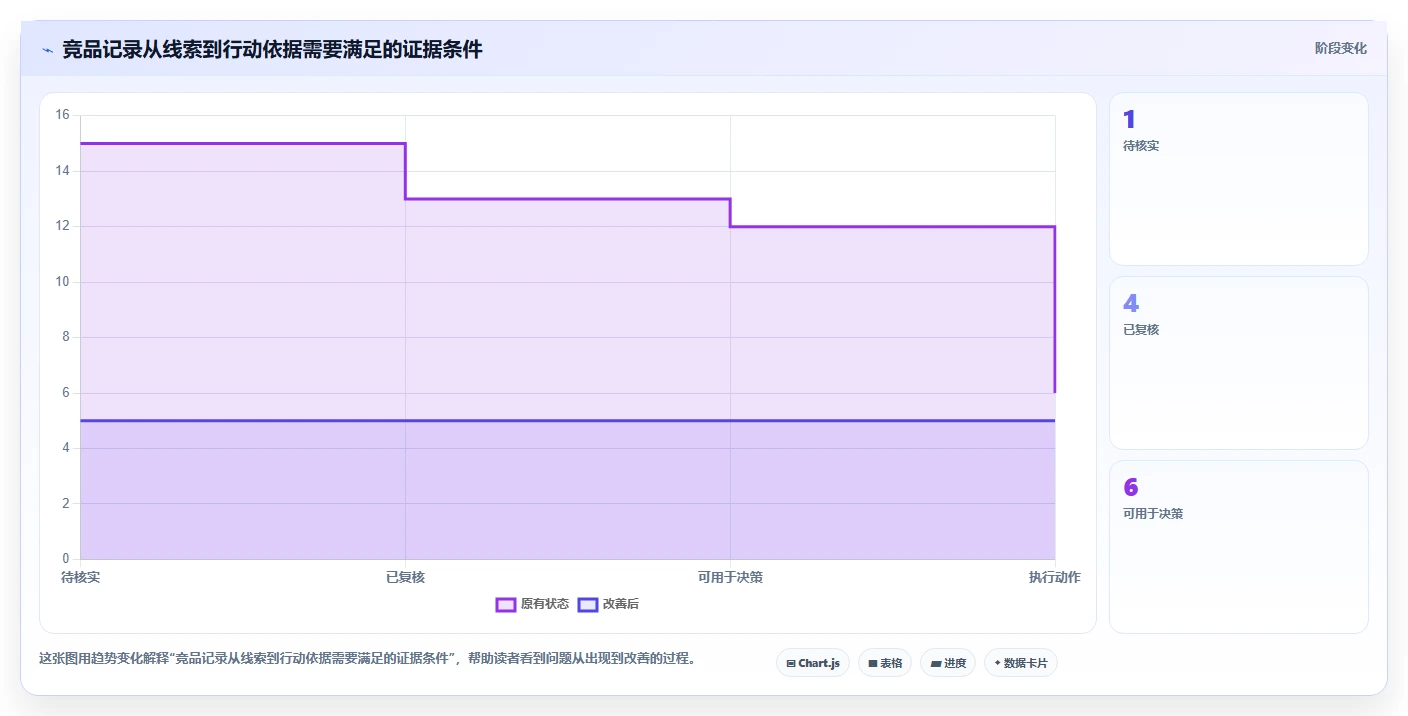Select the 表格 tag chip
This screenshot has width=1408, height=716.
click(x=884, y=663)
